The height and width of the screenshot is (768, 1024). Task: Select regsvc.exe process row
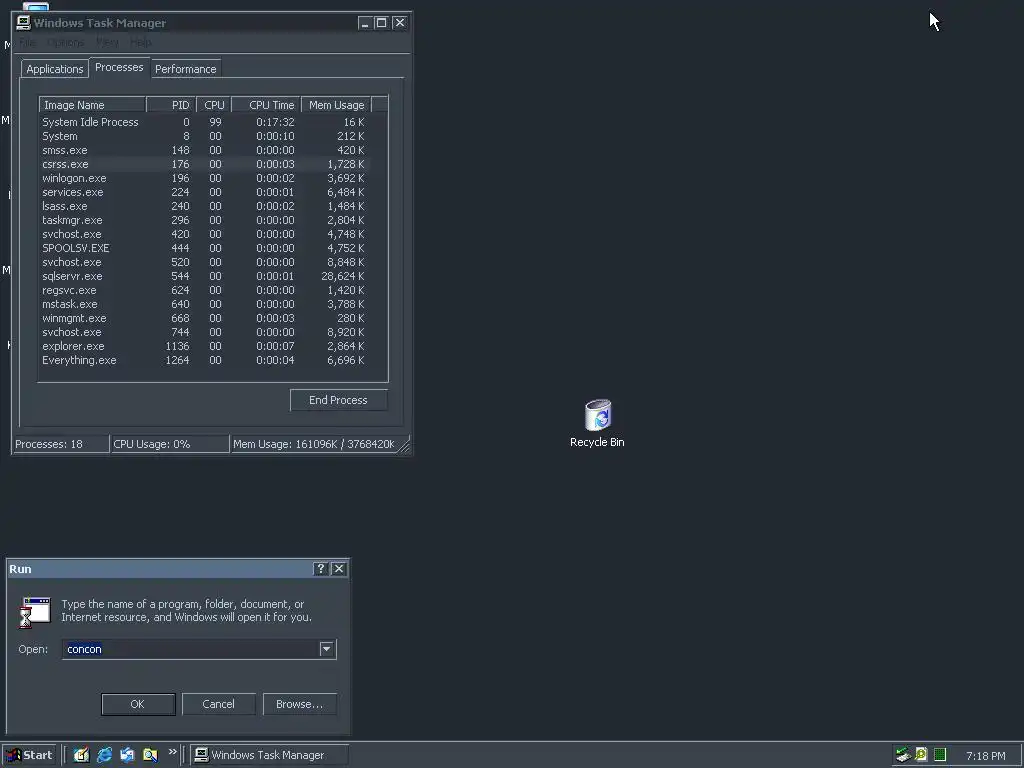pyautogui.click(x=204, y=290)
